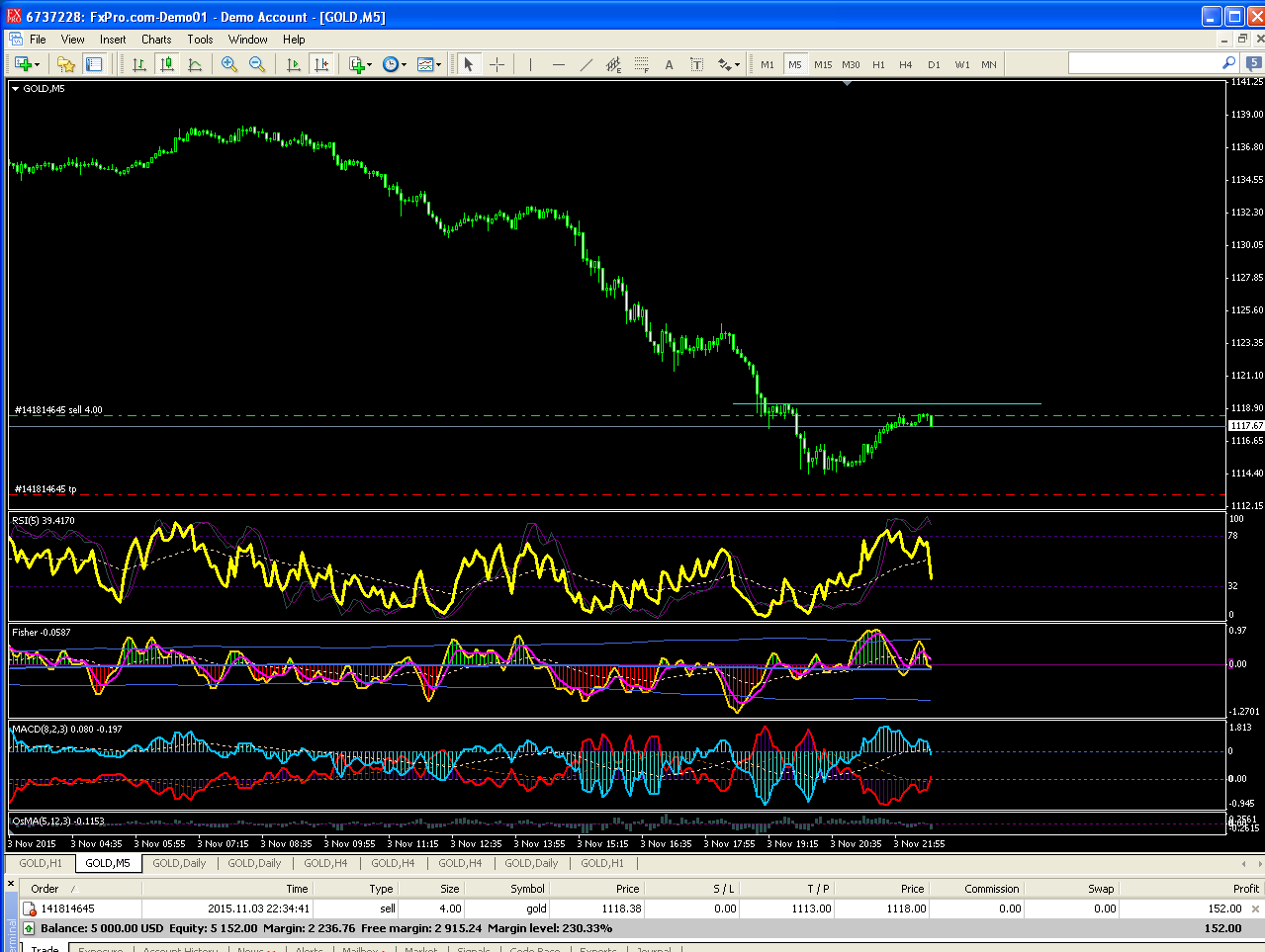Switch timeframe to H4
The width and height of the screenshot is (1265, 952).
[x=906, y=64]
